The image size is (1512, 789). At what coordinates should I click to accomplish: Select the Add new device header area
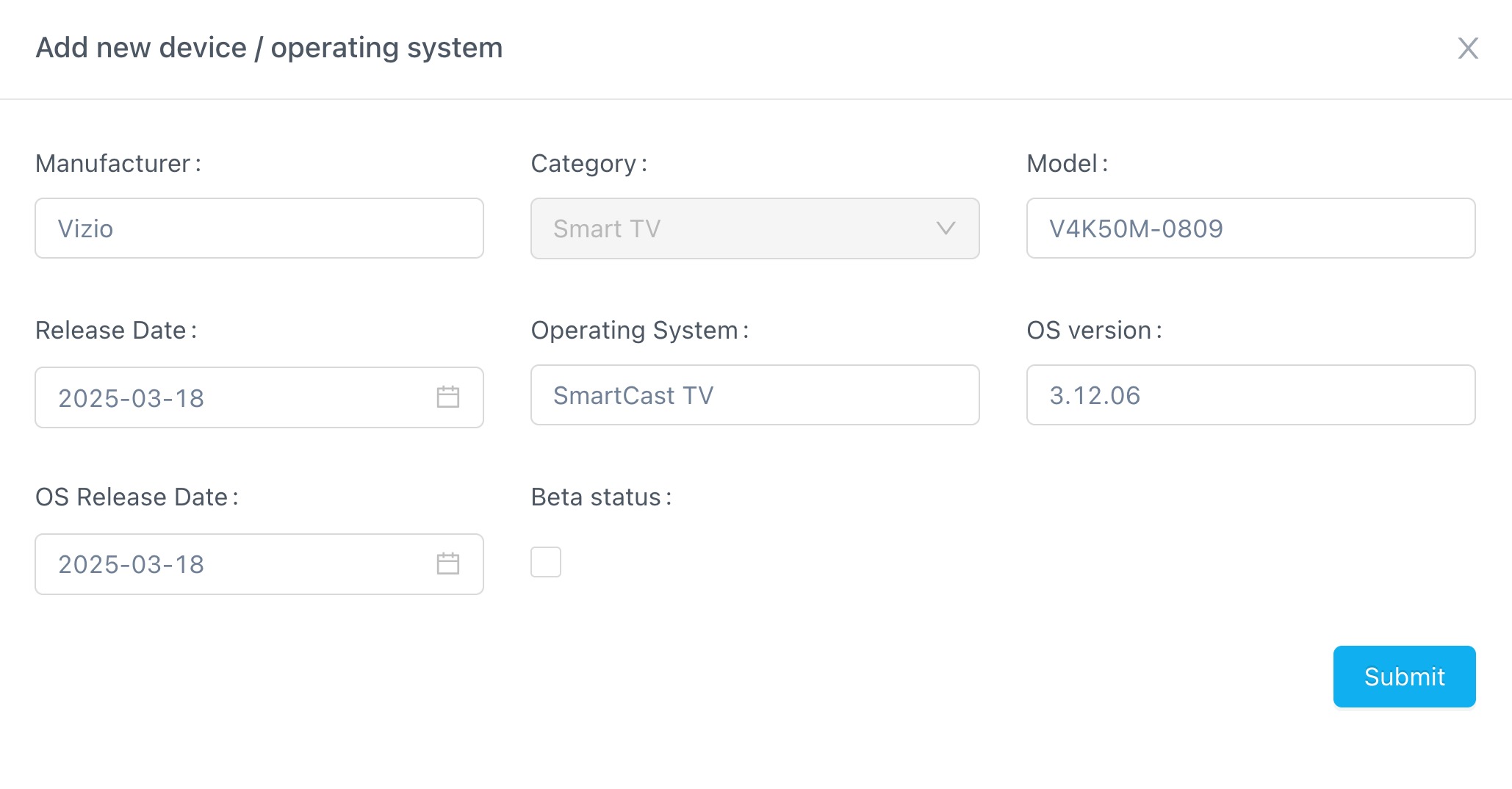point(270,47)
